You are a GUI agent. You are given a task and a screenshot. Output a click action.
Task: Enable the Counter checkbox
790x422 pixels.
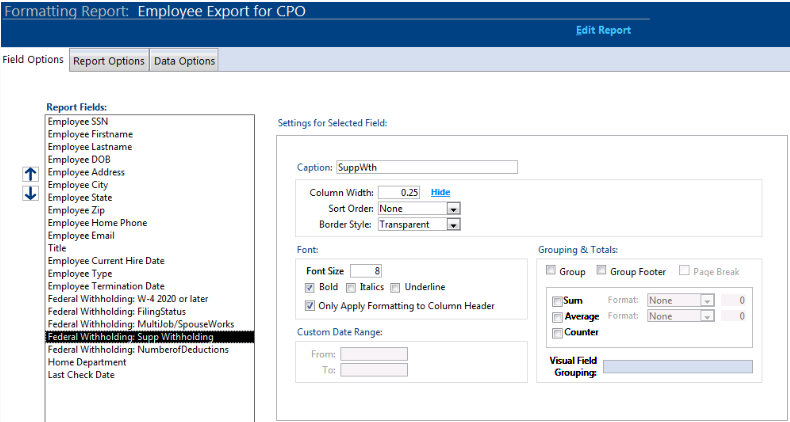(x=557, y=333)
